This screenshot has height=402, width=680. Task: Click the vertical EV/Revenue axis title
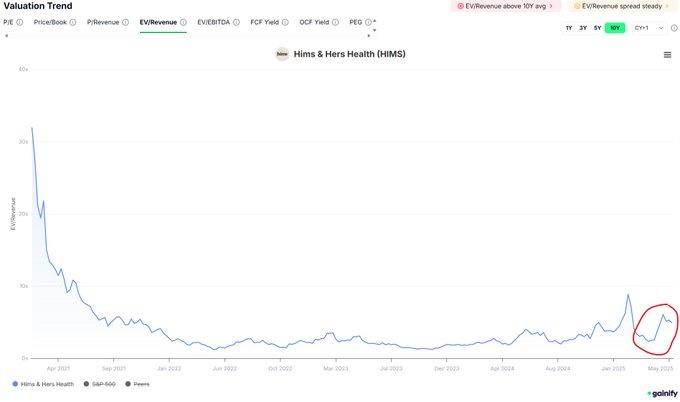(13, 214)
